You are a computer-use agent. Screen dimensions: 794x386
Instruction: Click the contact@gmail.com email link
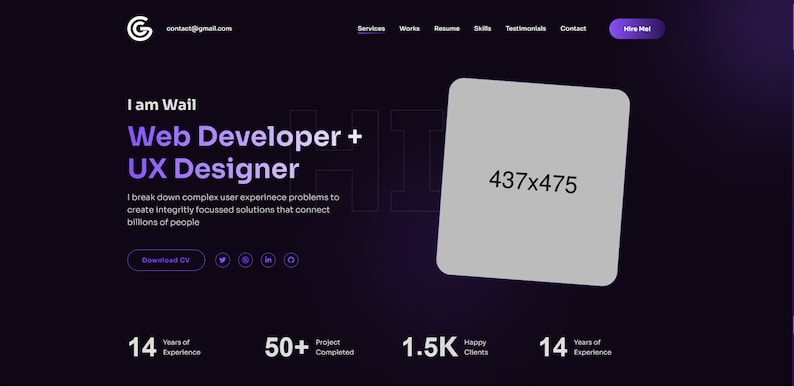pyautogui.click(x=199, y=29)
